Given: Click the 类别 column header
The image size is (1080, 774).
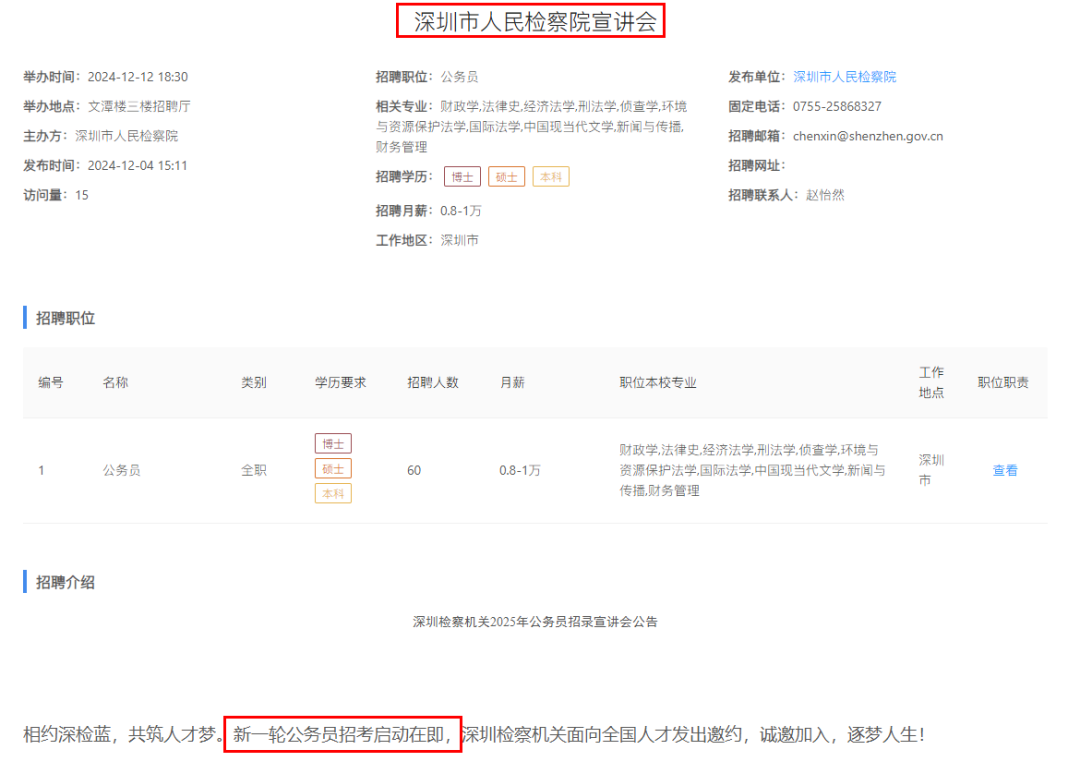Looking at the screenshot, I should (253, 383).
